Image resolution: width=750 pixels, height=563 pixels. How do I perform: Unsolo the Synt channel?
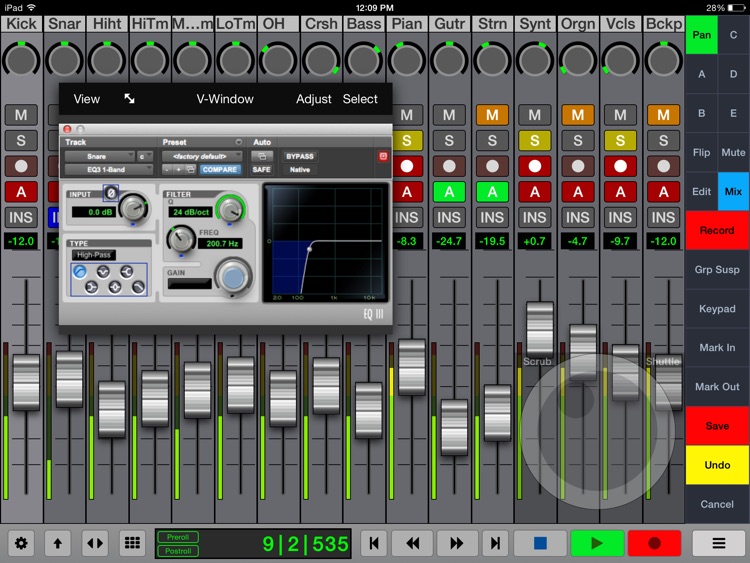[535, 141]
